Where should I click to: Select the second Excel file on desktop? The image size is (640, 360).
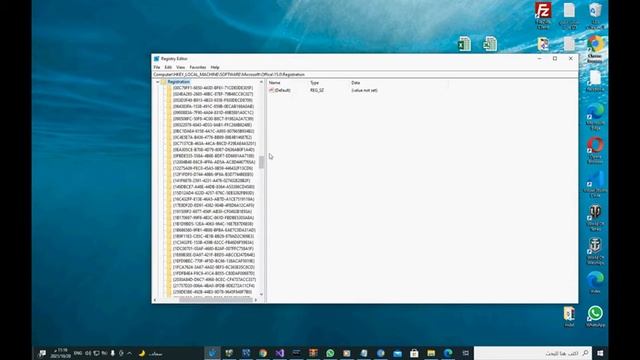pyautogui.click(x=490, y=44)
